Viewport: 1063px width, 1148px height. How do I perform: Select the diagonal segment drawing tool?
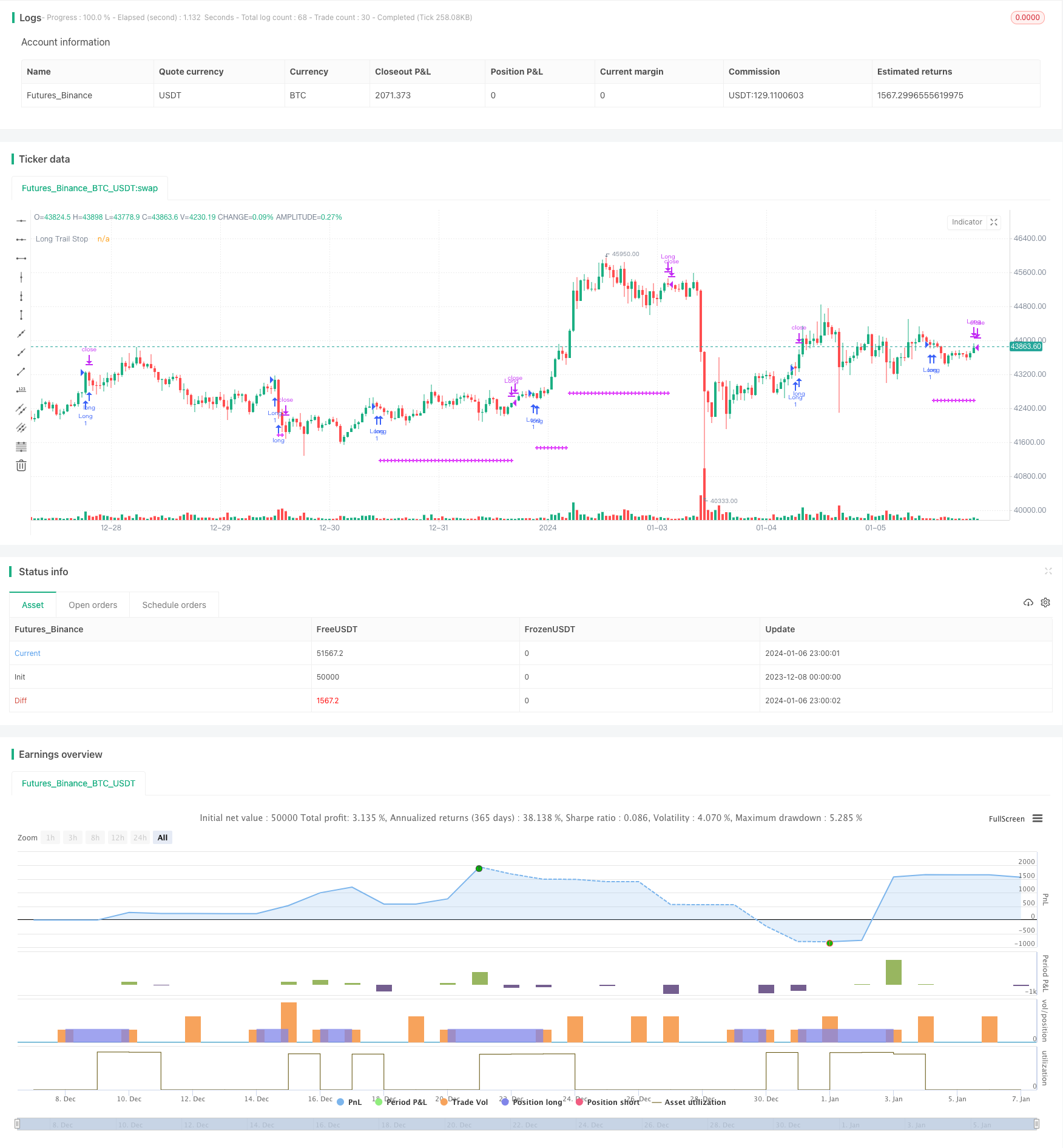[x=21, y=371]
